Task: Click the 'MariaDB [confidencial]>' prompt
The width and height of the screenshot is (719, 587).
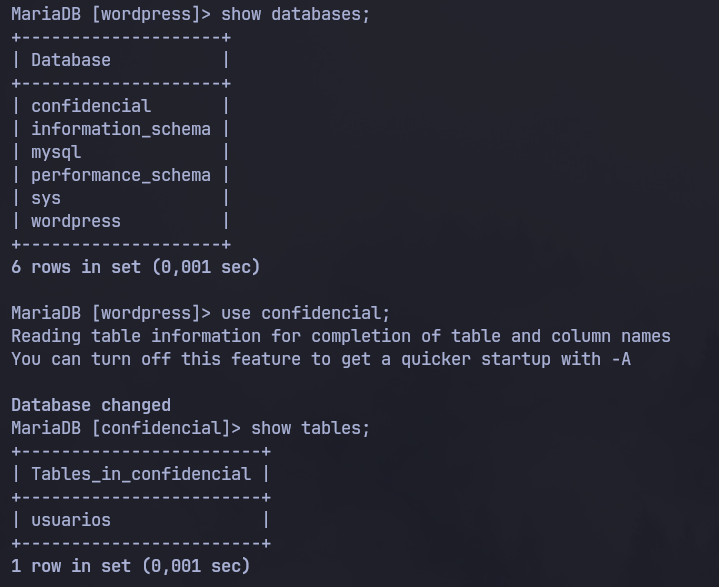Action: (x=126, y=428)
